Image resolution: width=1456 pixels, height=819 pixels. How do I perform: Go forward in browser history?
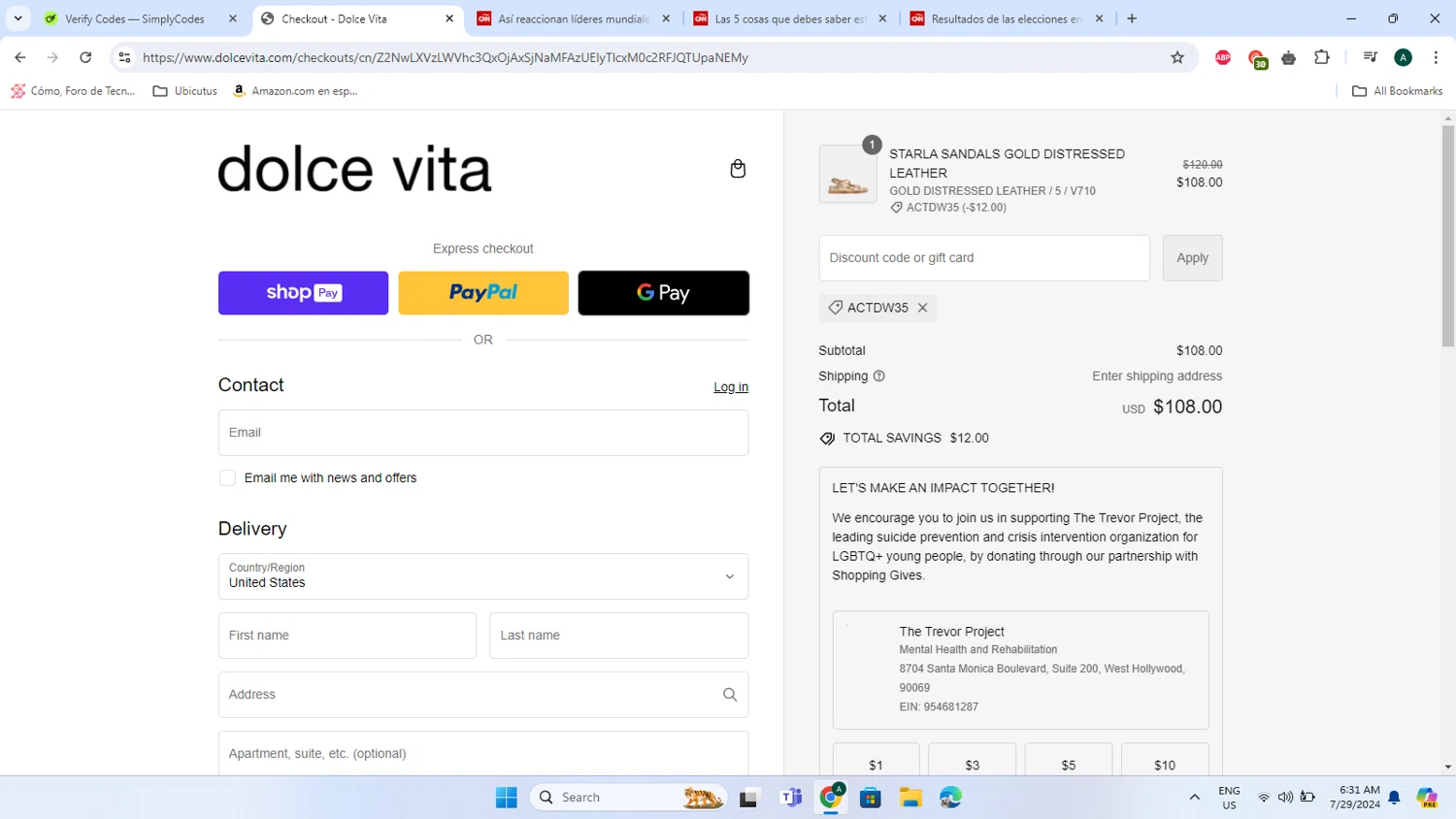(52, 57)
